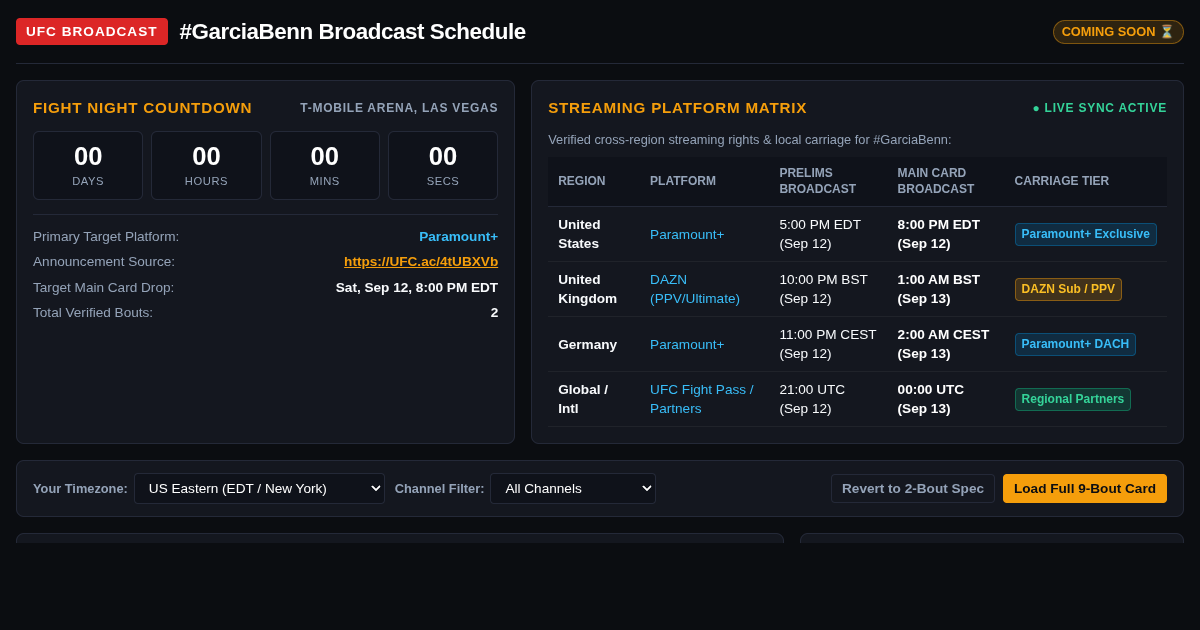The width and height of the screenshot is (1200, 630).
Task: Click Paramount+ platform in United States row
Action: click(687, 234)
